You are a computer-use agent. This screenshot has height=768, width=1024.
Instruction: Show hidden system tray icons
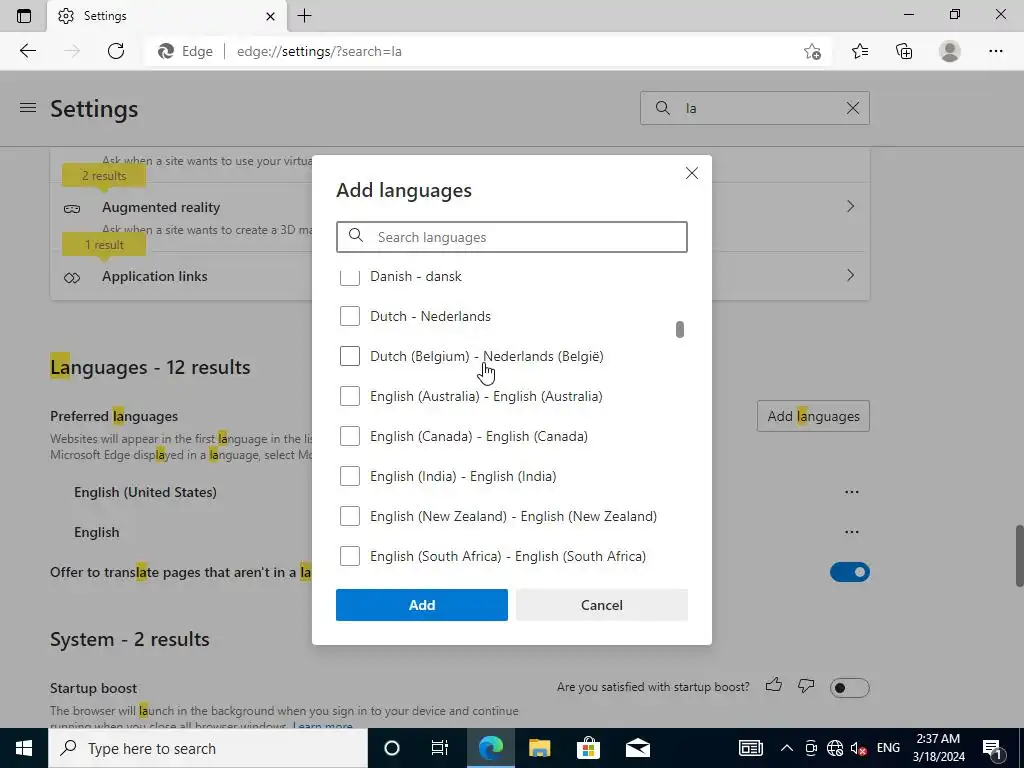click(x=787, y=748)
